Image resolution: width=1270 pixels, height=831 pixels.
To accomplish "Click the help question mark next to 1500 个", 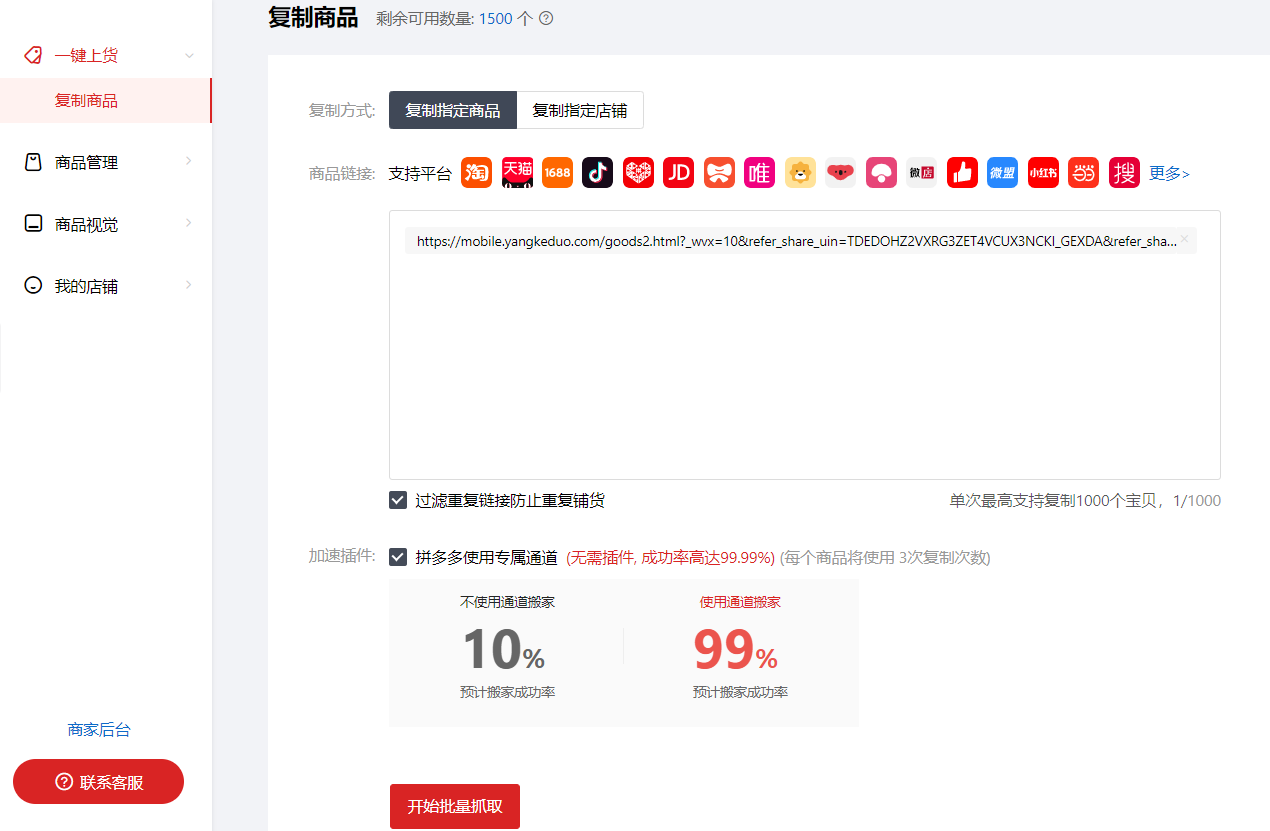I will [x=546, y=18].
